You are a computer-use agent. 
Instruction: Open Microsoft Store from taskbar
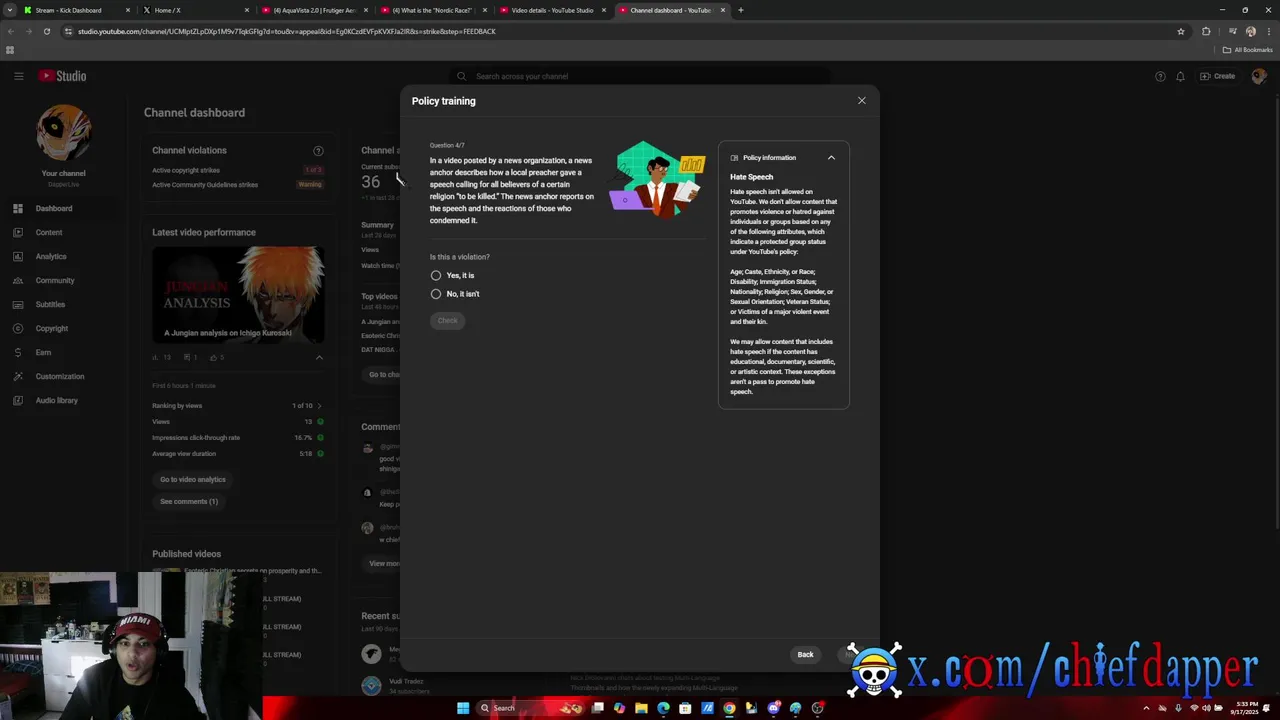tap(685, 708)
